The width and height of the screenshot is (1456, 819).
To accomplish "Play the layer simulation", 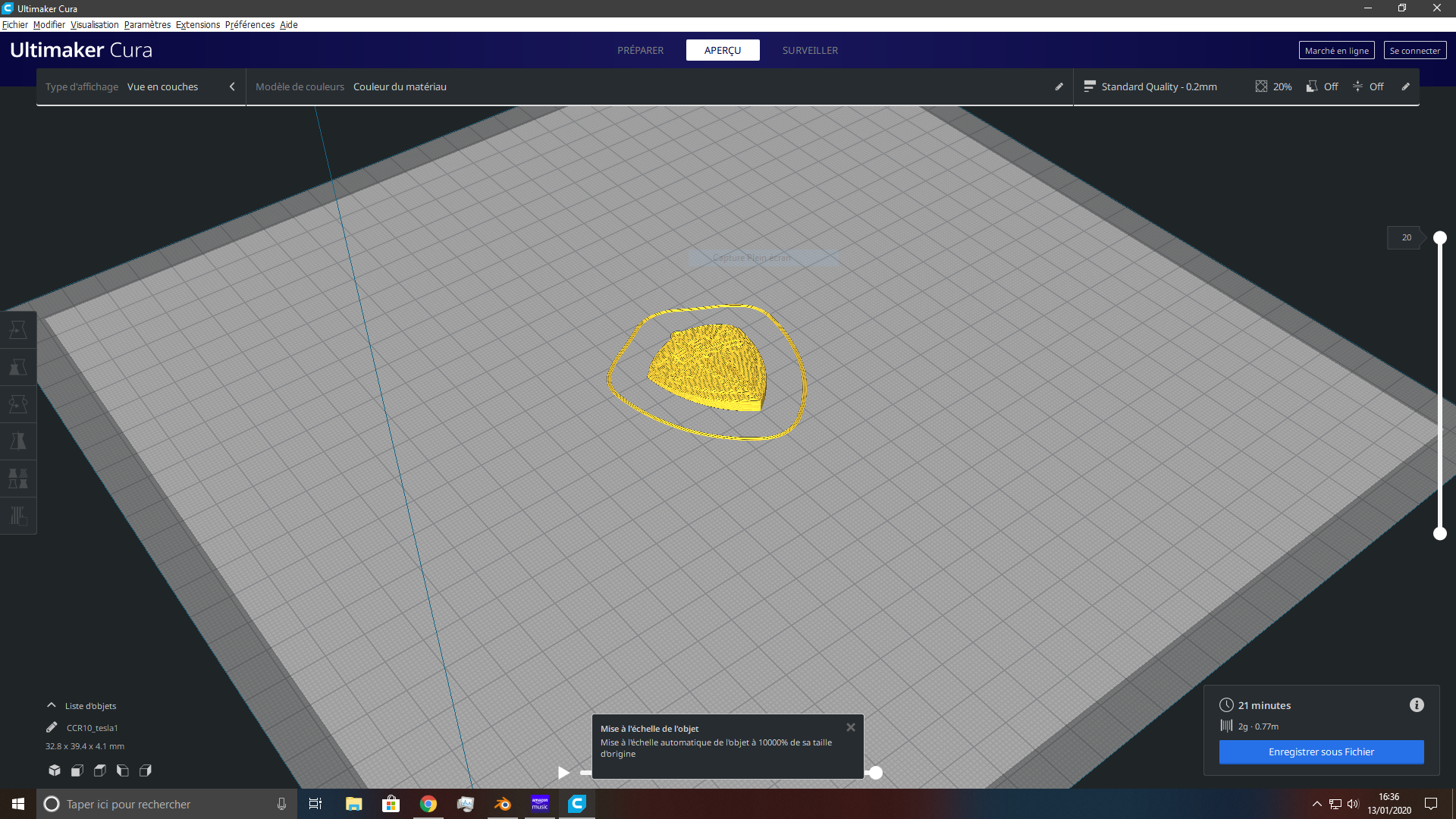I will 563,773.
